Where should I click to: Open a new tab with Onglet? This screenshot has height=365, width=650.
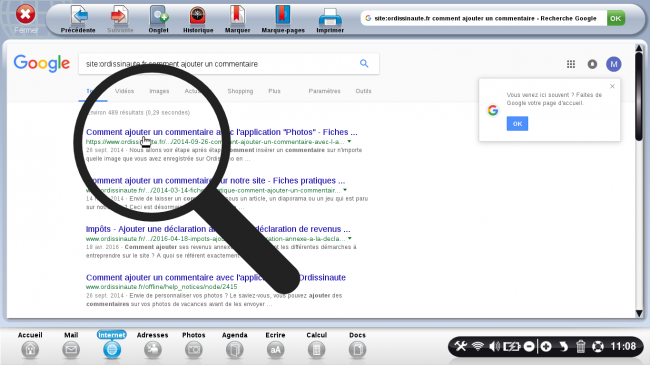(x=159, y=19)
